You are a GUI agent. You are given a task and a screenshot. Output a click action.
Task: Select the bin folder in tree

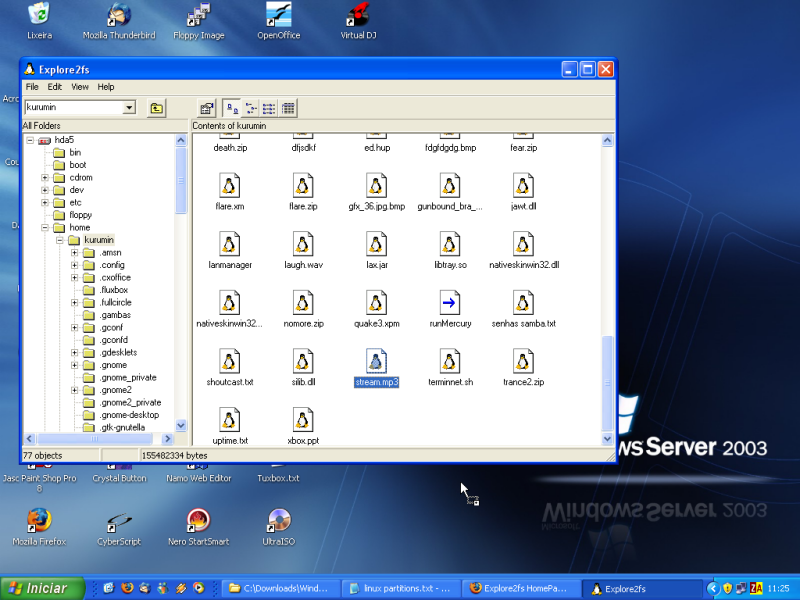(x=75, y=153)
